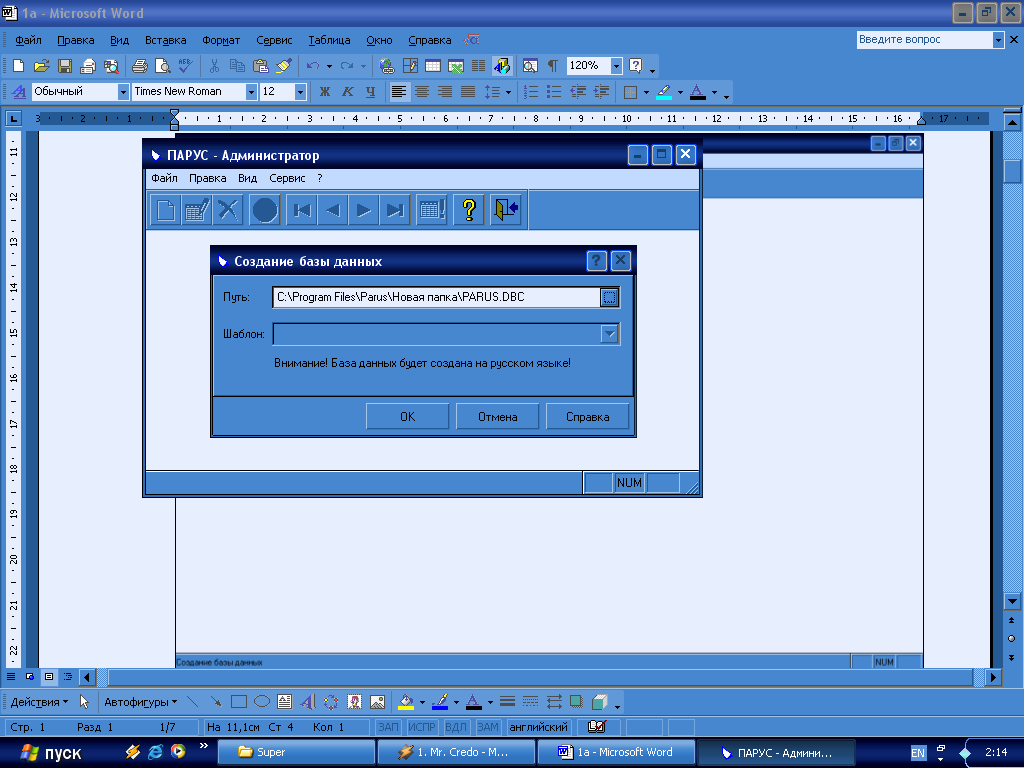Viewport: 1024px width, 768px height.
Task: Jump to first record in PARUS toolbar
Action: point(301,210)
